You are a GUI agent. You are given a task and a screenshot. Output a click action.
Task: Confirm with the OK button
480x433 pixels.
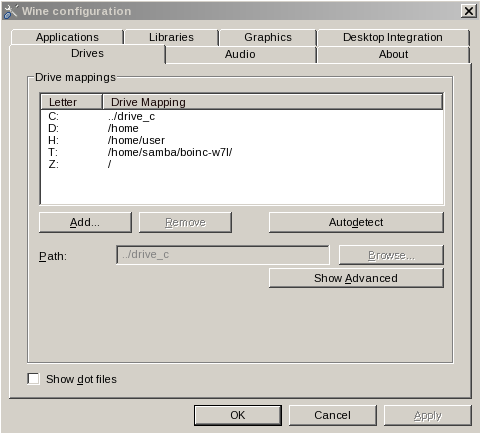click(238, 415)
